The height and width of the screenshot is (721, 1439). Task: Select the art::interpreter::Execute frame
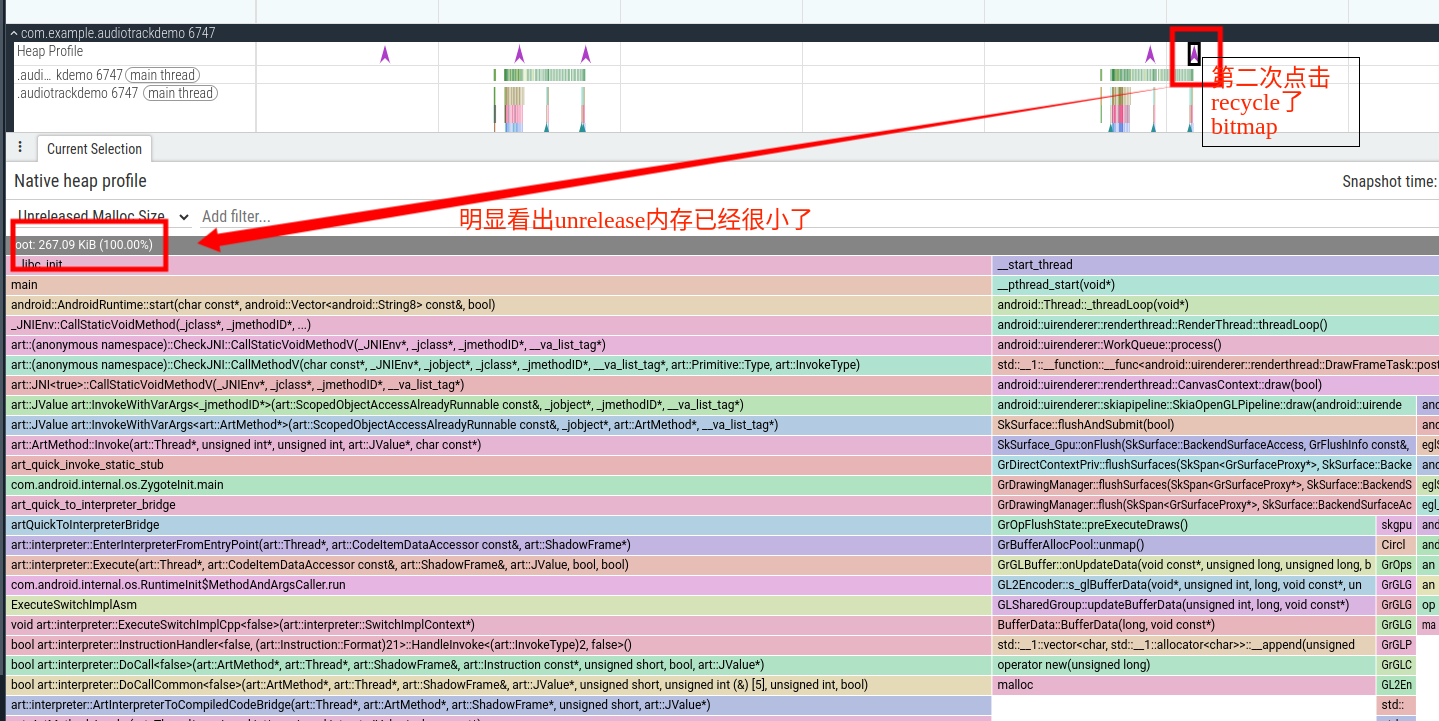[499, 565]
